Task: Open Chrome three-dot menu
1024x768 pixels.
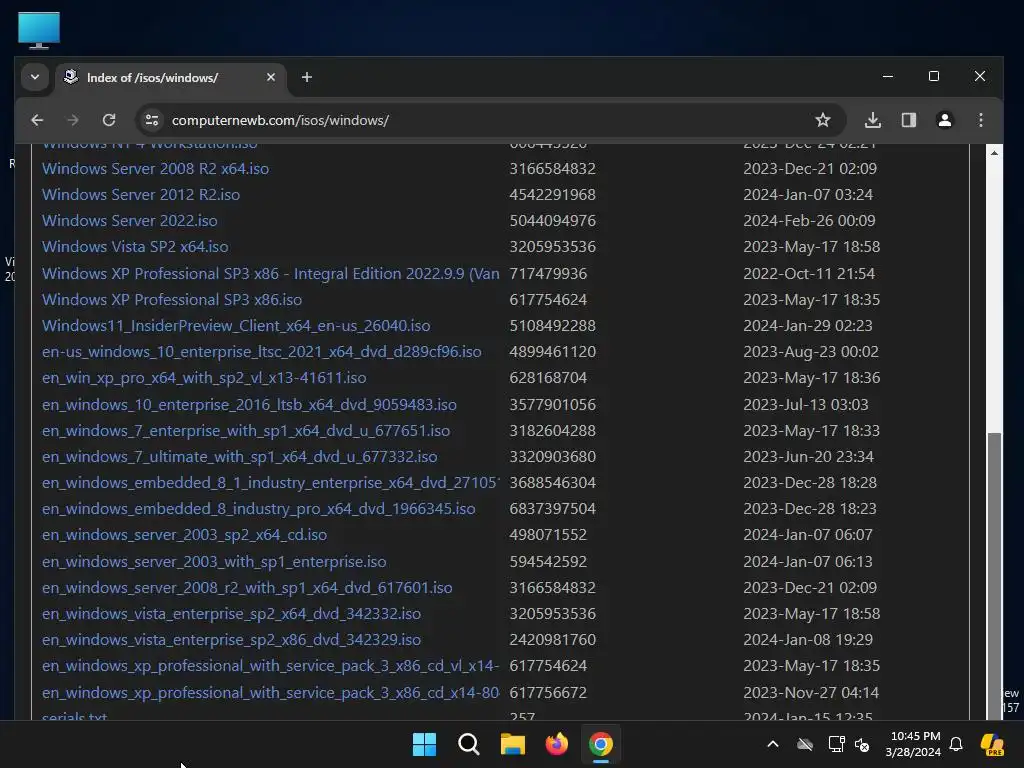Action: (x=981, y=120)
